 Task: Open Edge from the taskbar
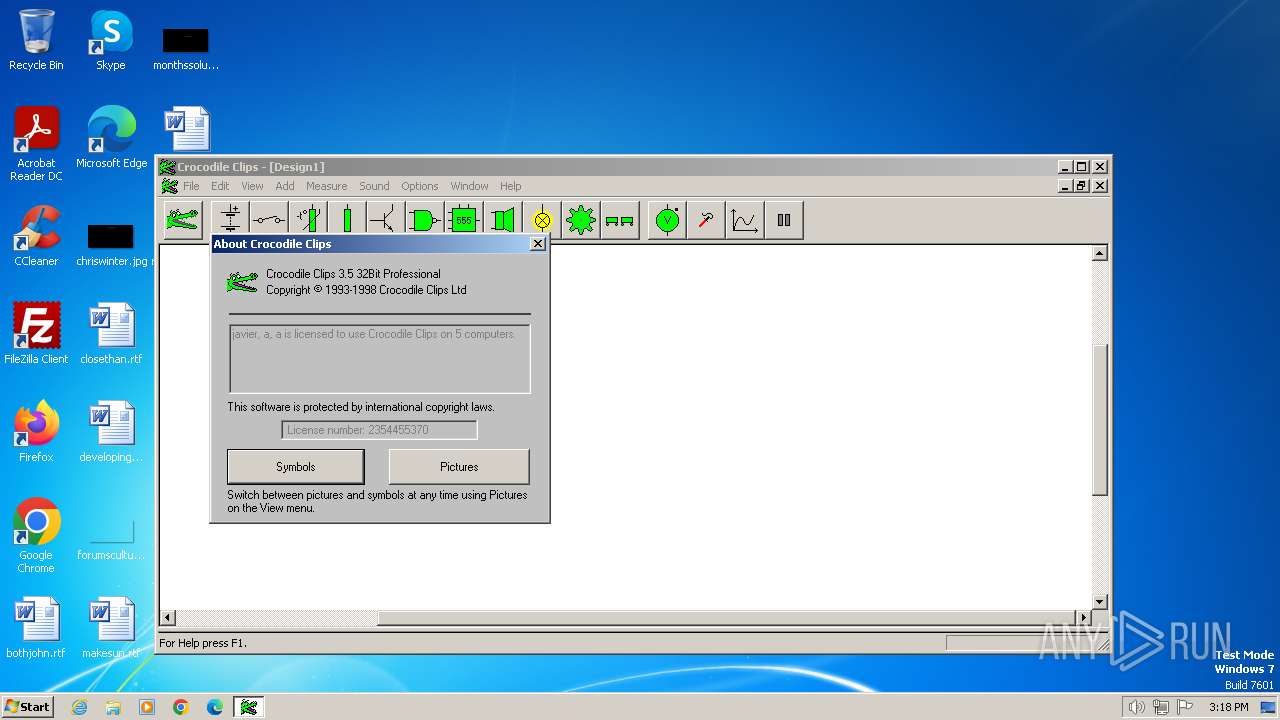pyautogui.click(x=215, y=707)
